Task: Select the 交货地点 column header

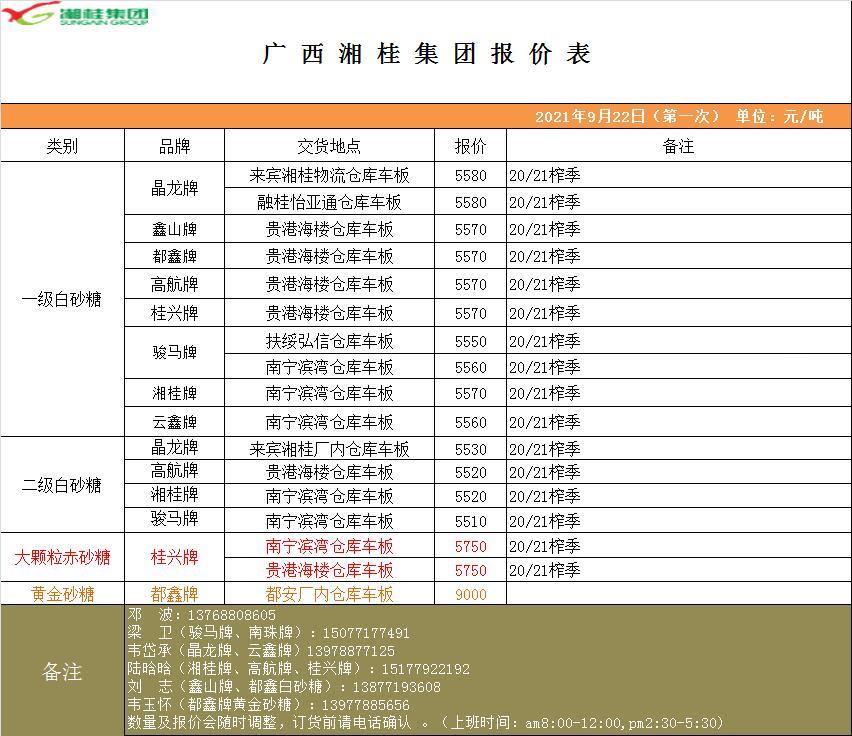Action: click(x=329, y=146)
